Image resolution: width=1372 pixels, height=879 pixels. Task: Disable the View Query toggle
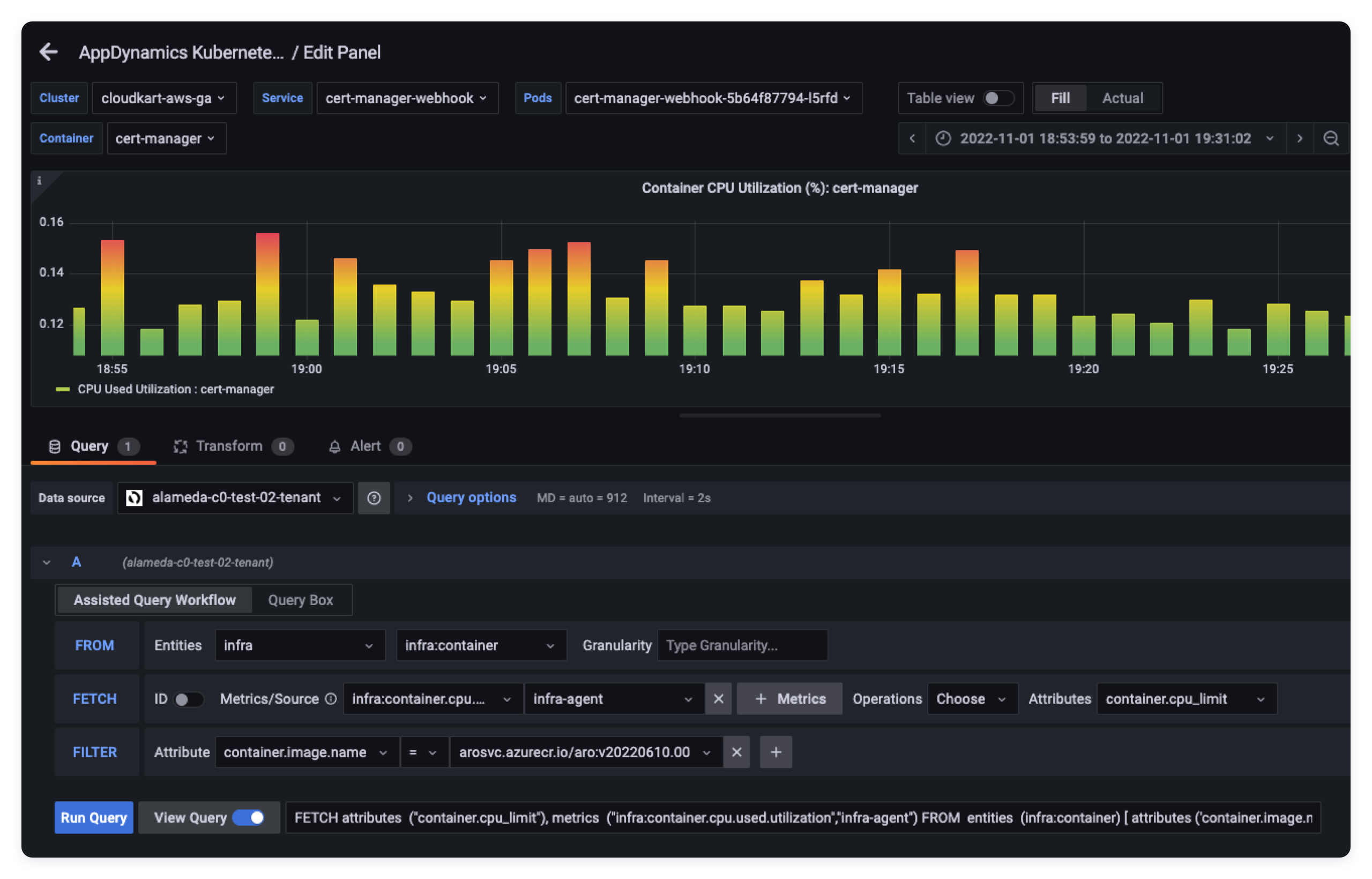(248, 817)
